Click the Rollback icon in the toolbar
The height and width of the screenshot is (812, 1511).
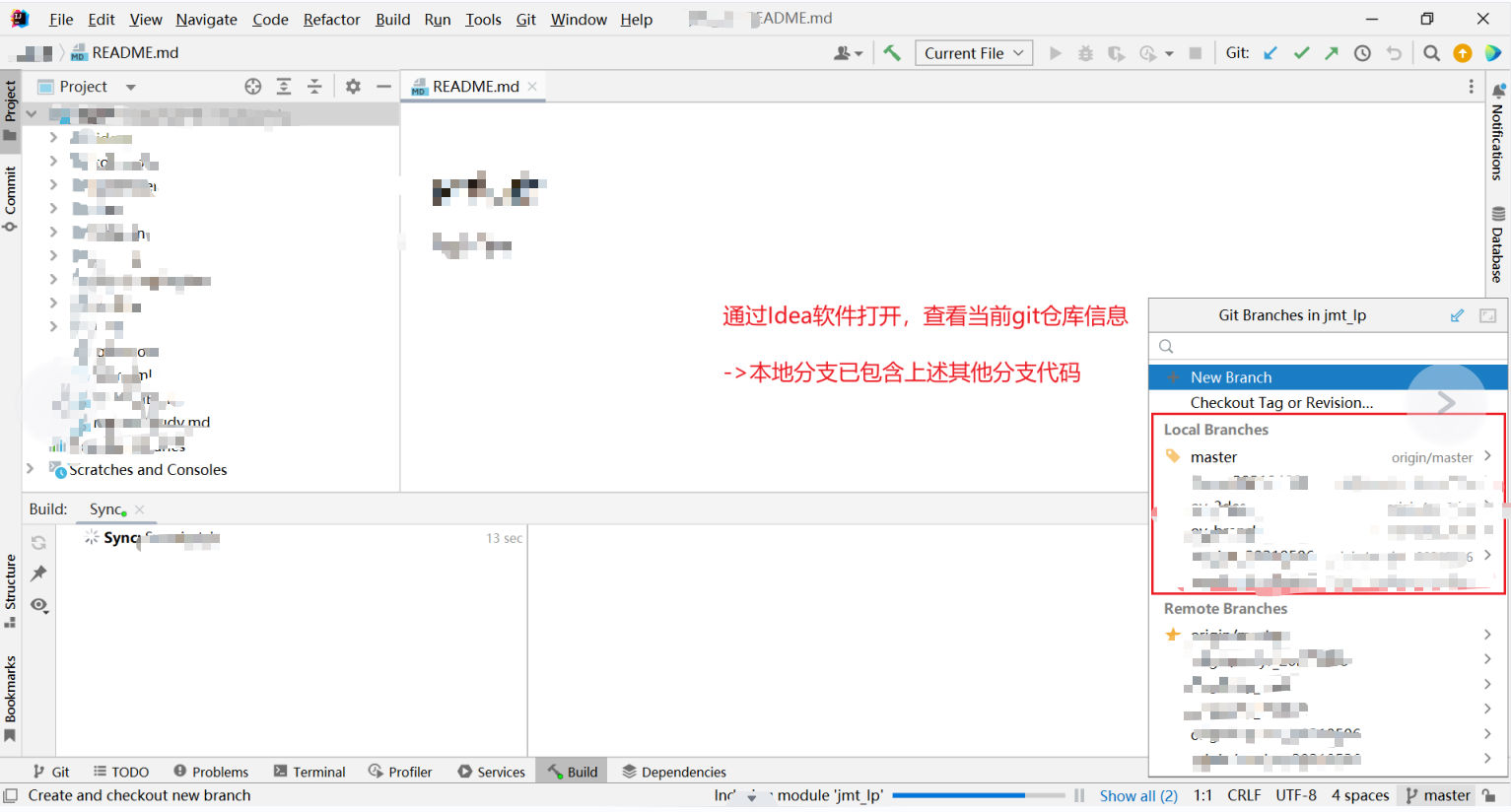coord(1394,53)
